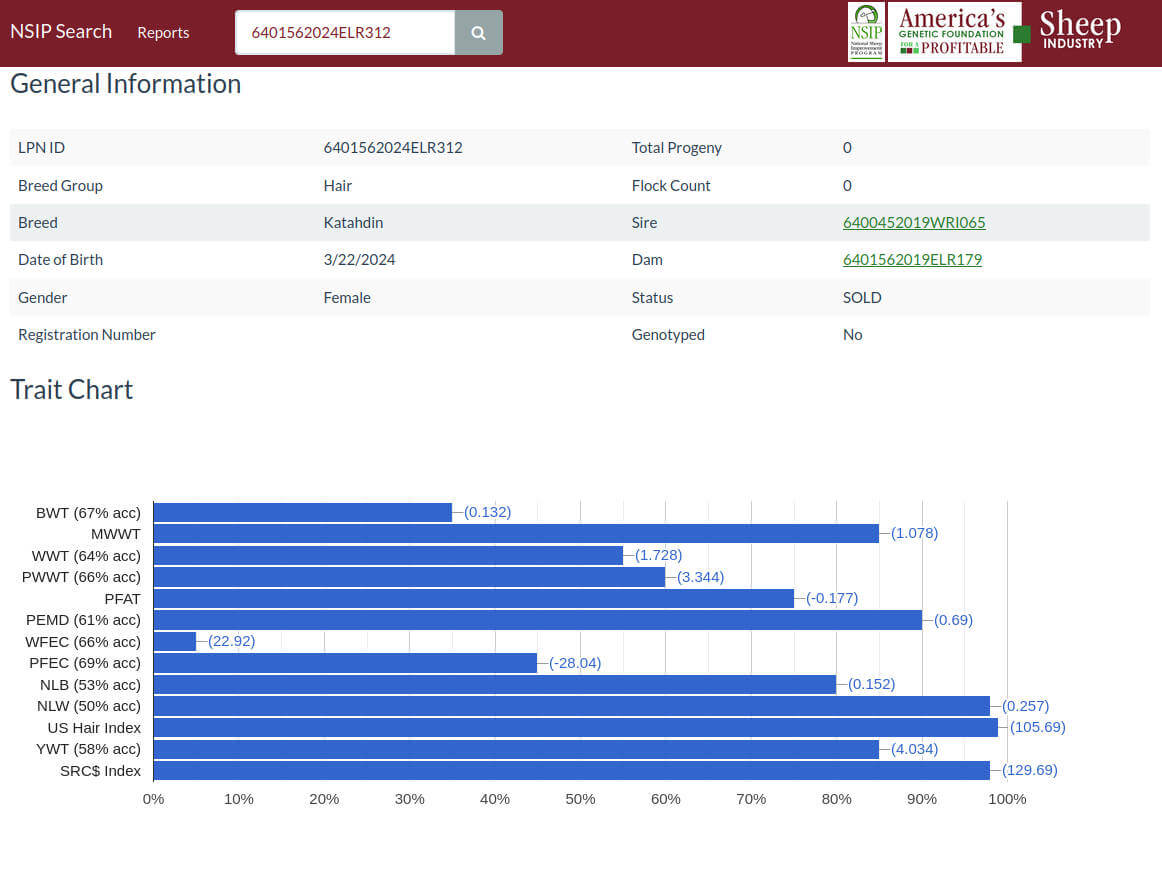1162x880 pixels.
Task: Click the NLW bar in chart
Action: pyautogui.click(x=571, y=706)
